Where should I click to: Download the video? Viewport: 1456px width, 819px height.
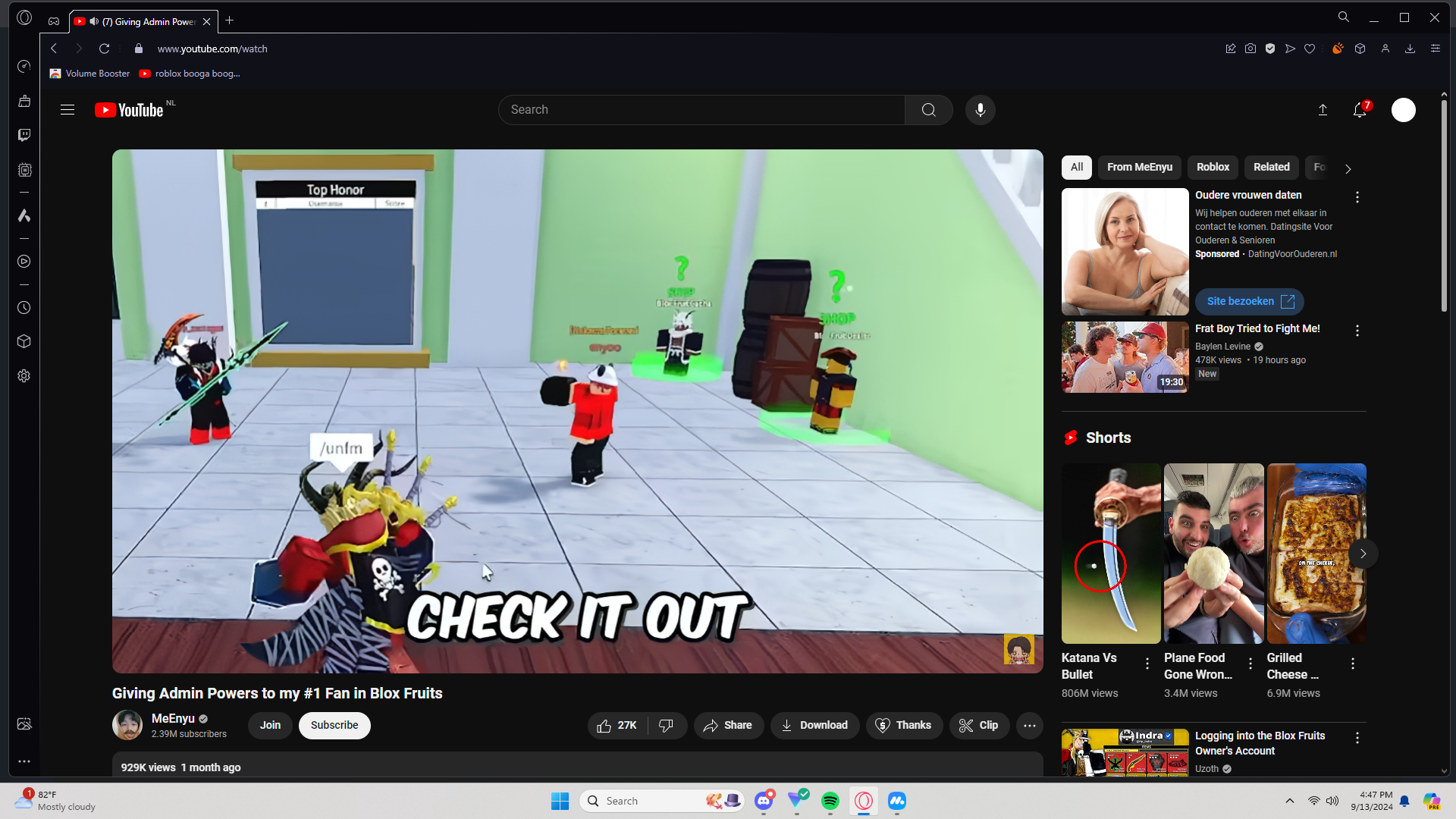[814, 726]
